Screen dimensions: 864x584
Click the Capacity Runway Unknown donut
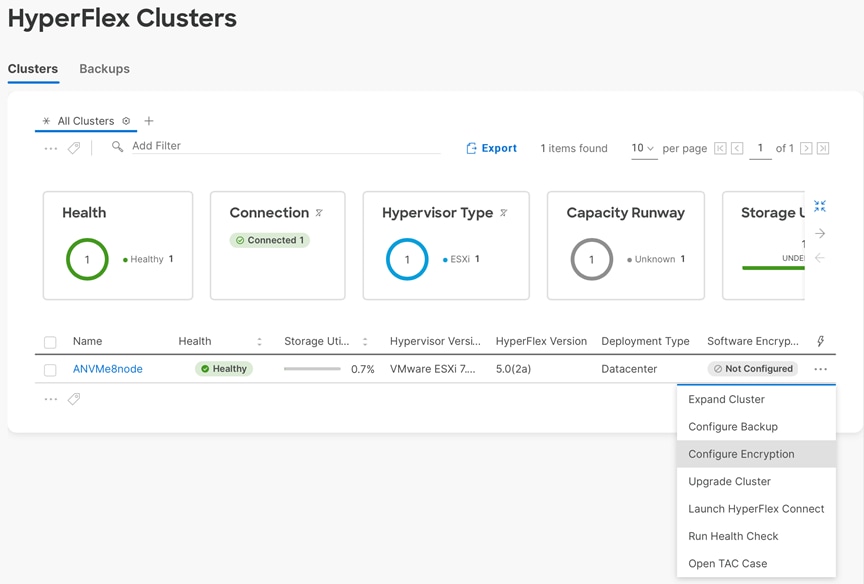point(592,259)
